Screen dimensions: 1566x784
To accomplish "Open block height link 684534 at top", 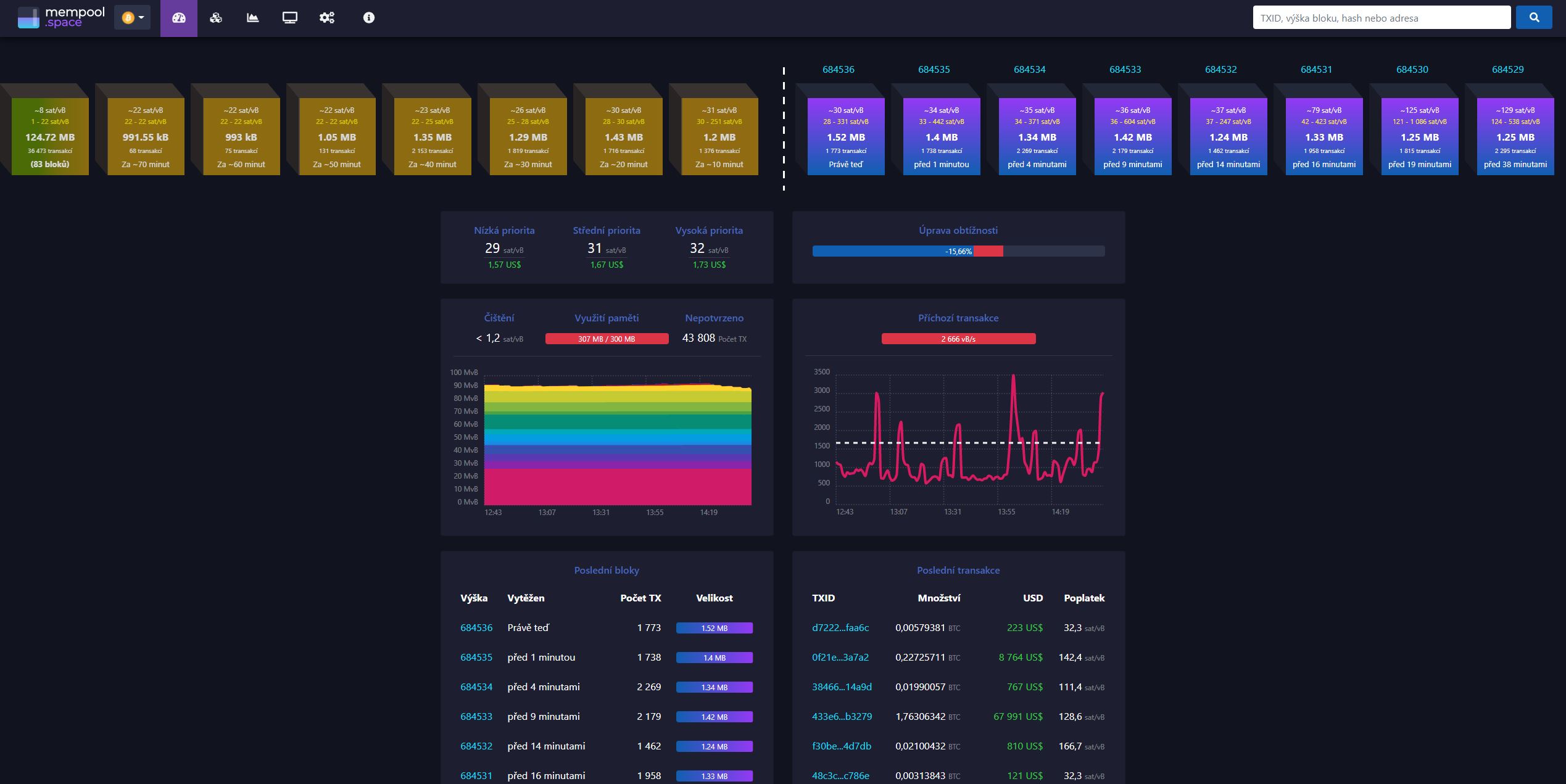I will [x=1030, y=70].
